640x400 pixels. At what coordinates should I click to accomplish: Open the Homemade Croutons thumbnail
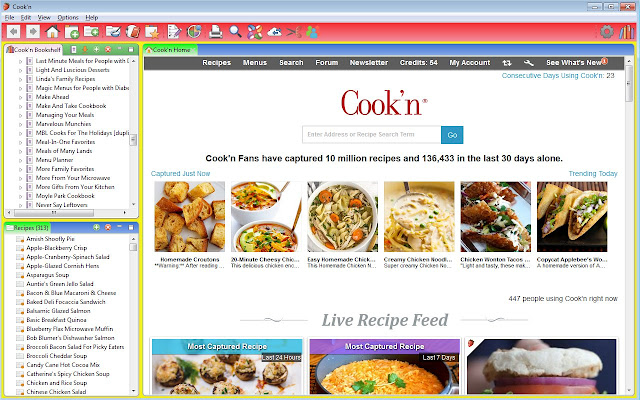(x=189, y=217)
